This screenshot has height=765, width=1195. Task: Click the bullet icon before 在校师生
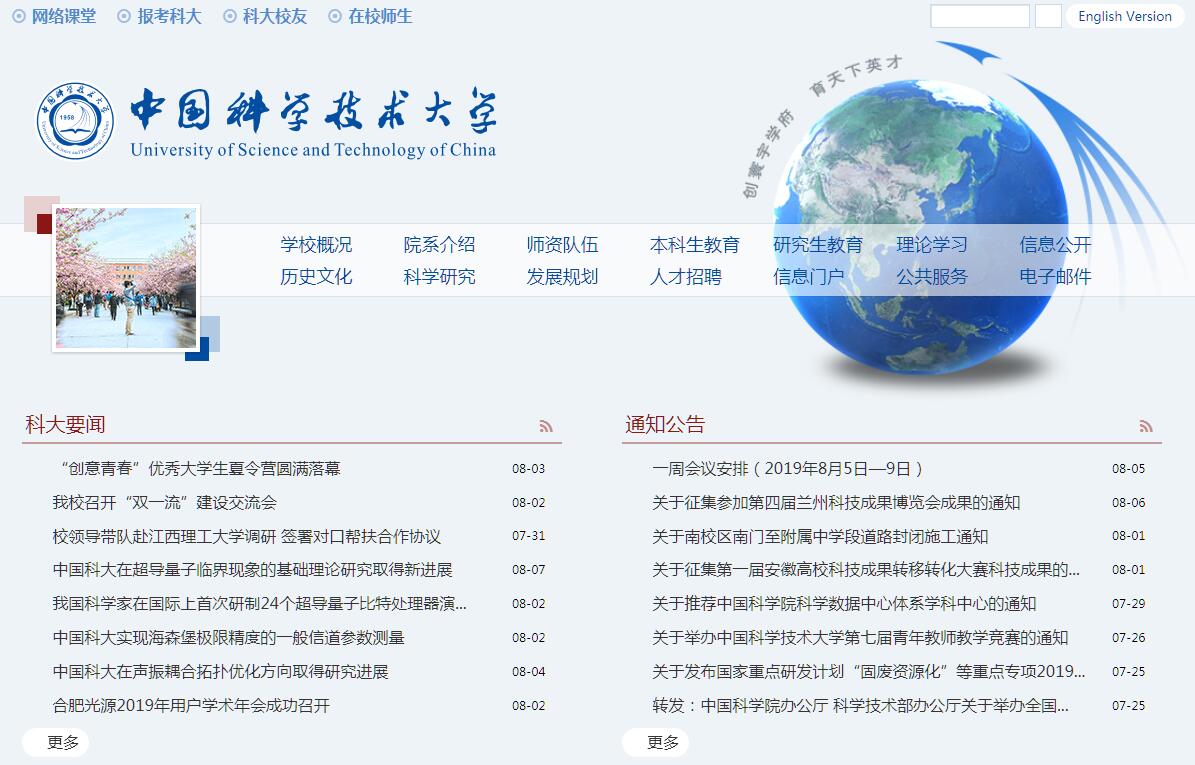point(335,16)
